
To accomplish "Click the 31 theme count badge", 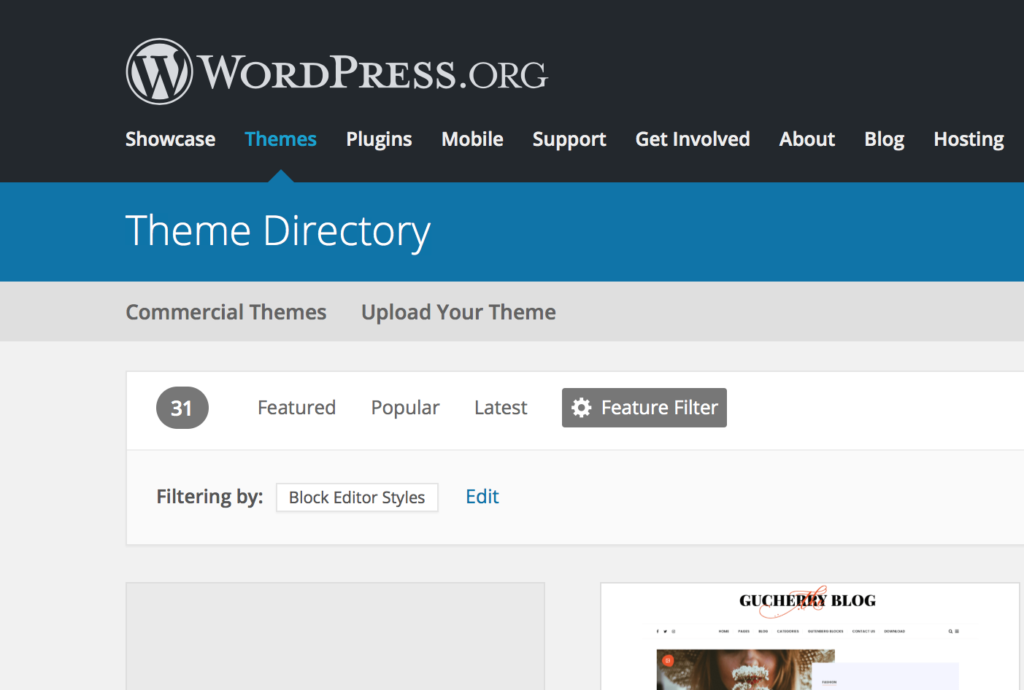I will click(x=182, y=408).
